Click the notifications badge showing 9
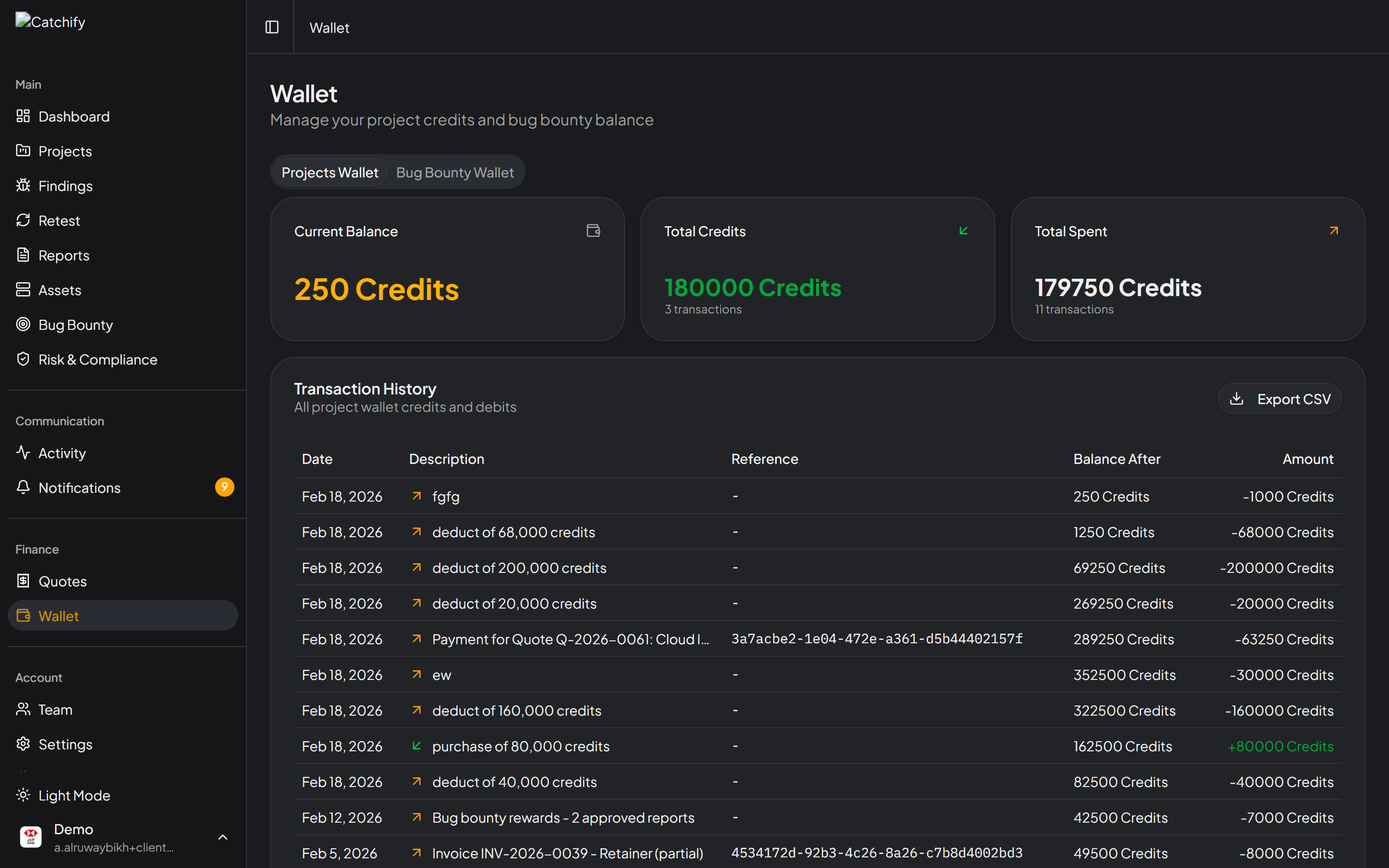 pos(225,487)
